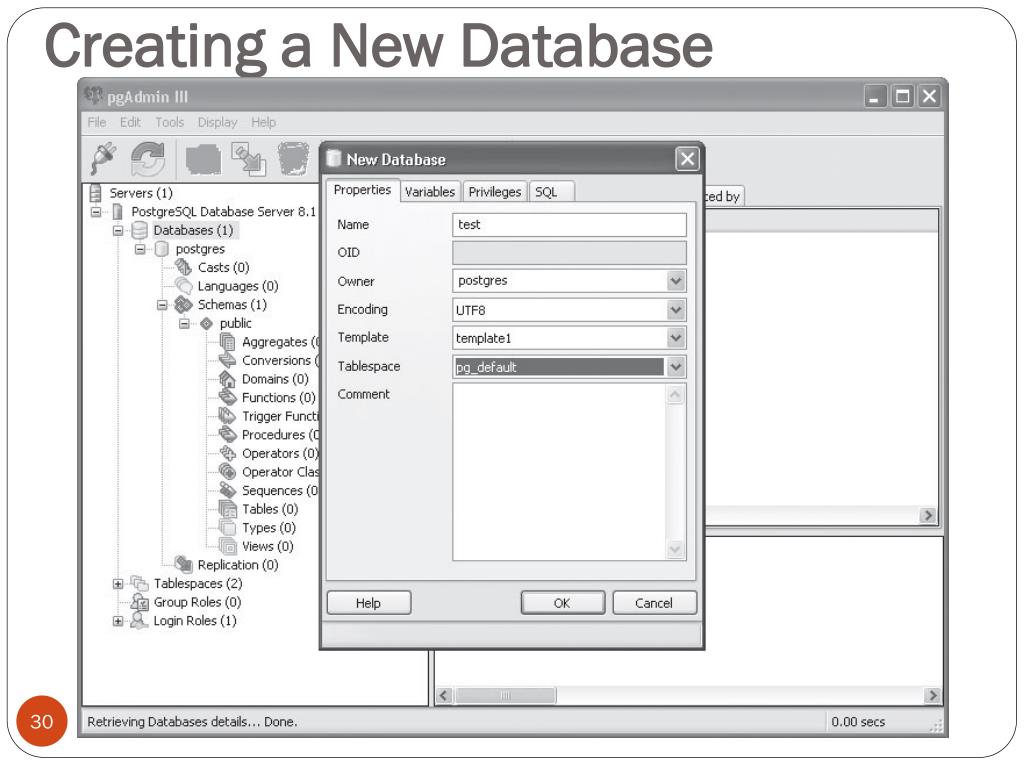
Task: Click the Group Roles node icon
Action: (140, 601)
